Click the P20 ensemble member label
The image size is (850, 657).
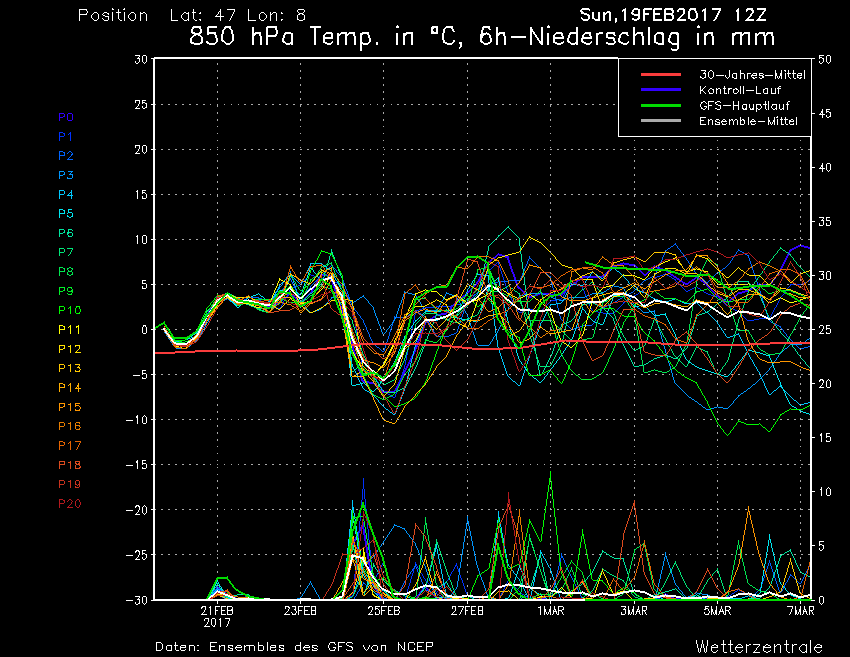coord(68,503)
